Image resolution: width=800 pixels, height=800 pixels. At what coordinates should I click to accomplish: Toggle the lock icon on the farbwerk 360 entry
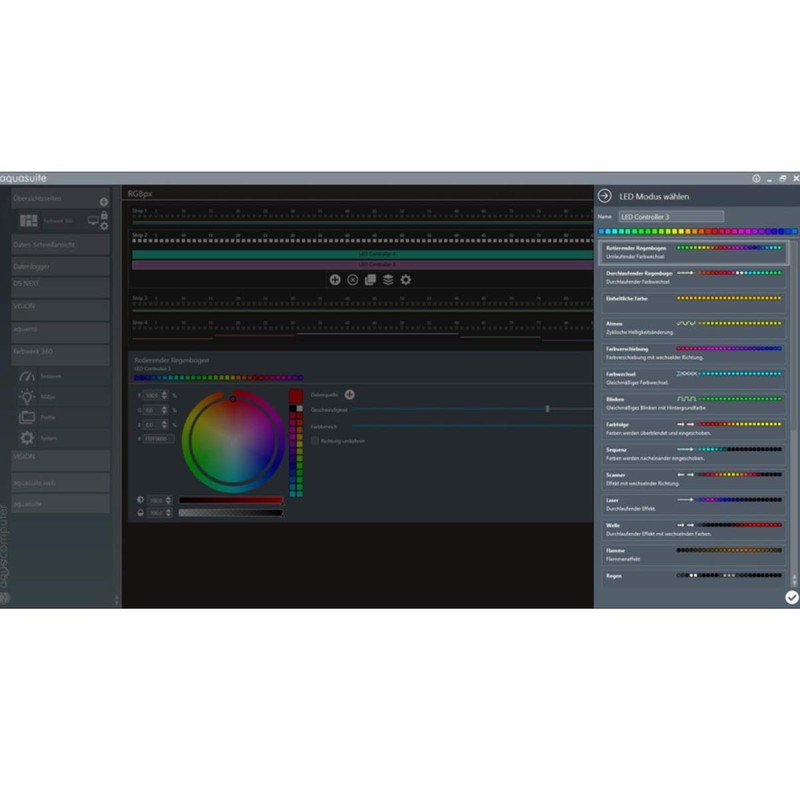tap(105, 214)
